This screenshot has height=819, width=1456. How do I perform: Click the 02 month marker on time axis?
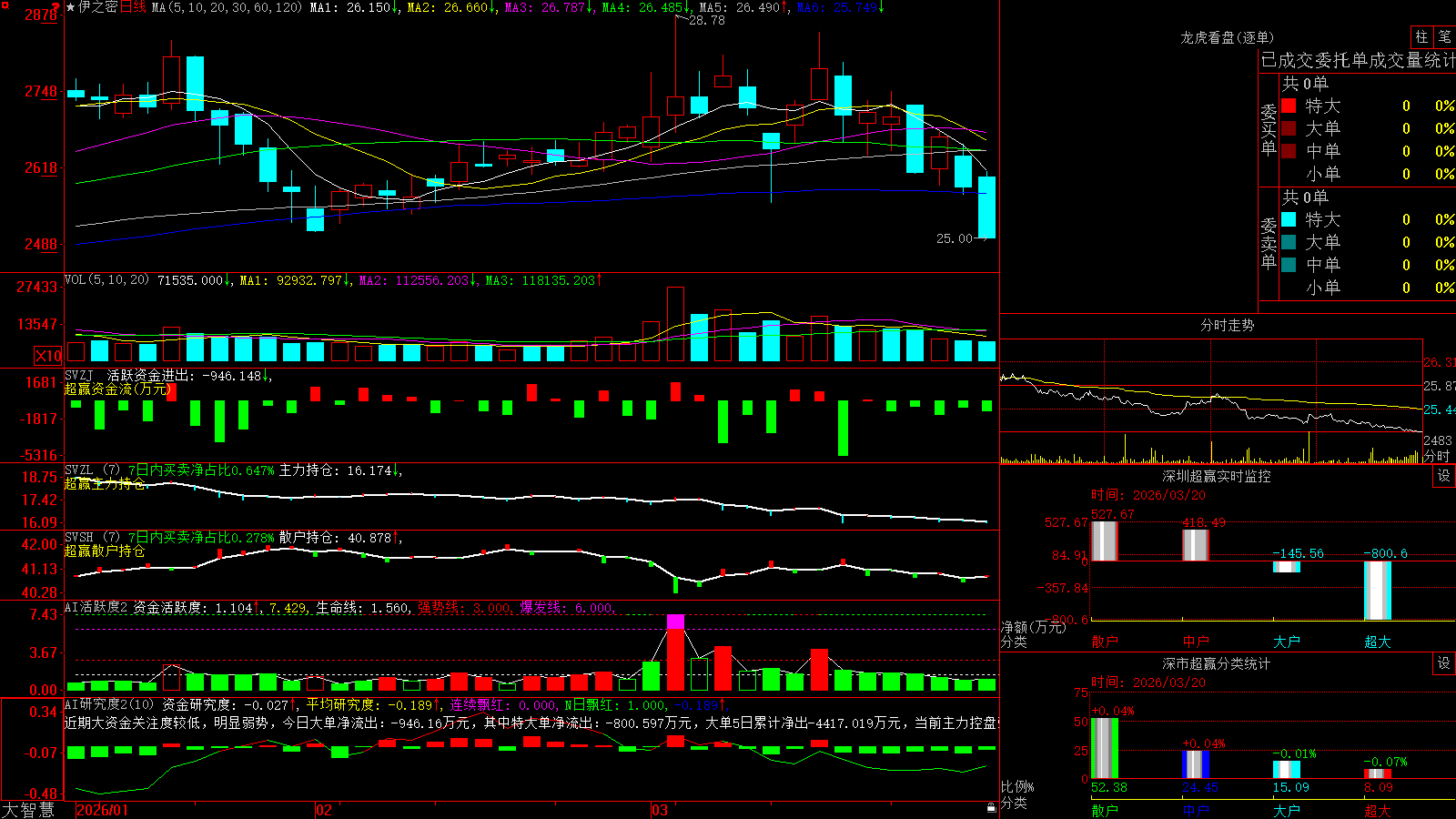coord(324,810)
